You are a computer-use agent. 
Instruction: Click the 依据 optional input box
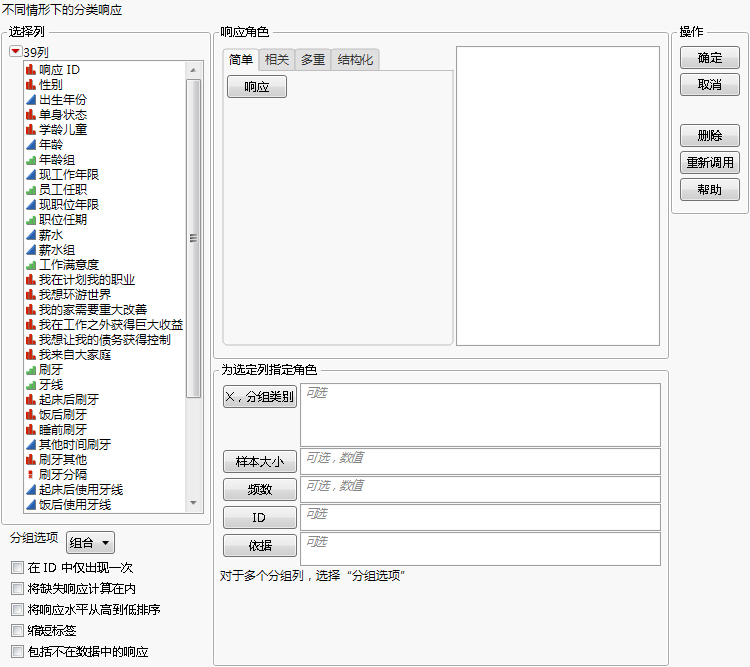click(480, 549)
